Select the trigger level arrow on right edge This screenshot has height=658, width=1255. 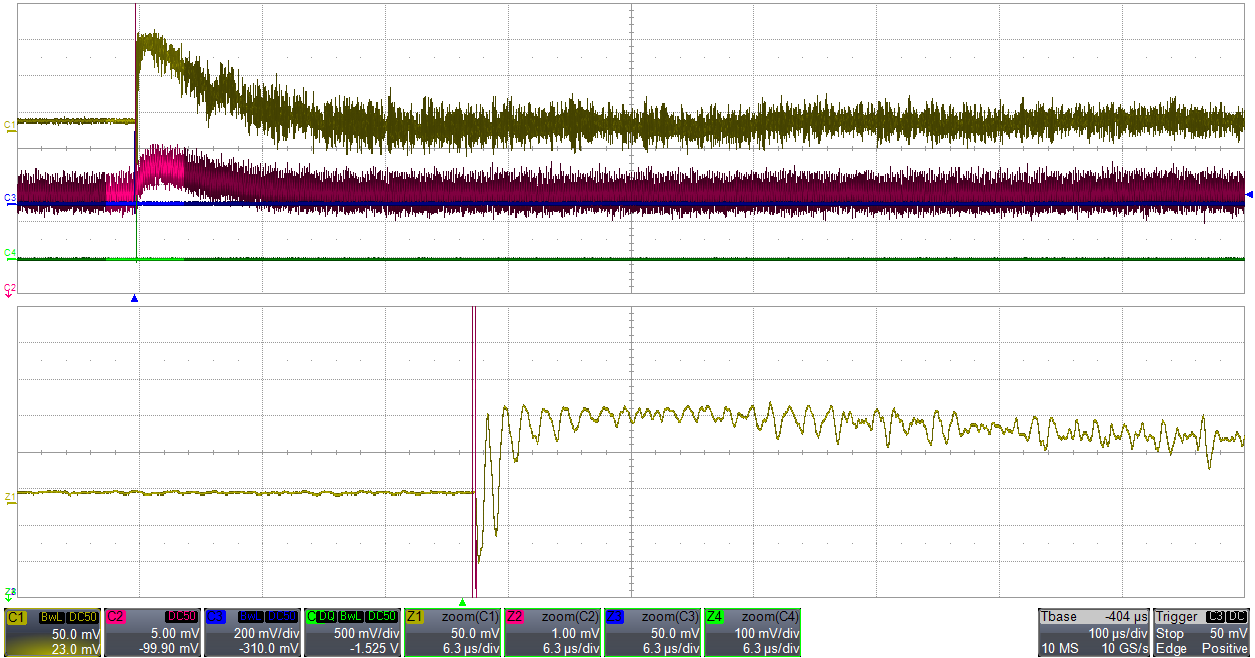pyautogui.click(x=1249, y=194)
